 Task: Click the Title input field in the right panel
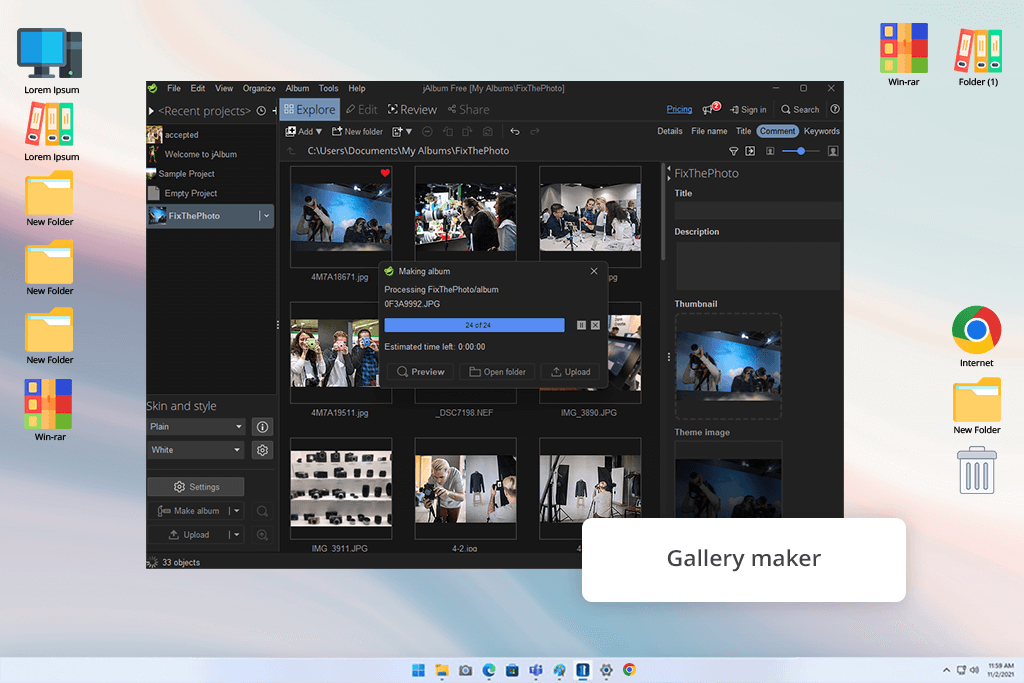point(758,210)
